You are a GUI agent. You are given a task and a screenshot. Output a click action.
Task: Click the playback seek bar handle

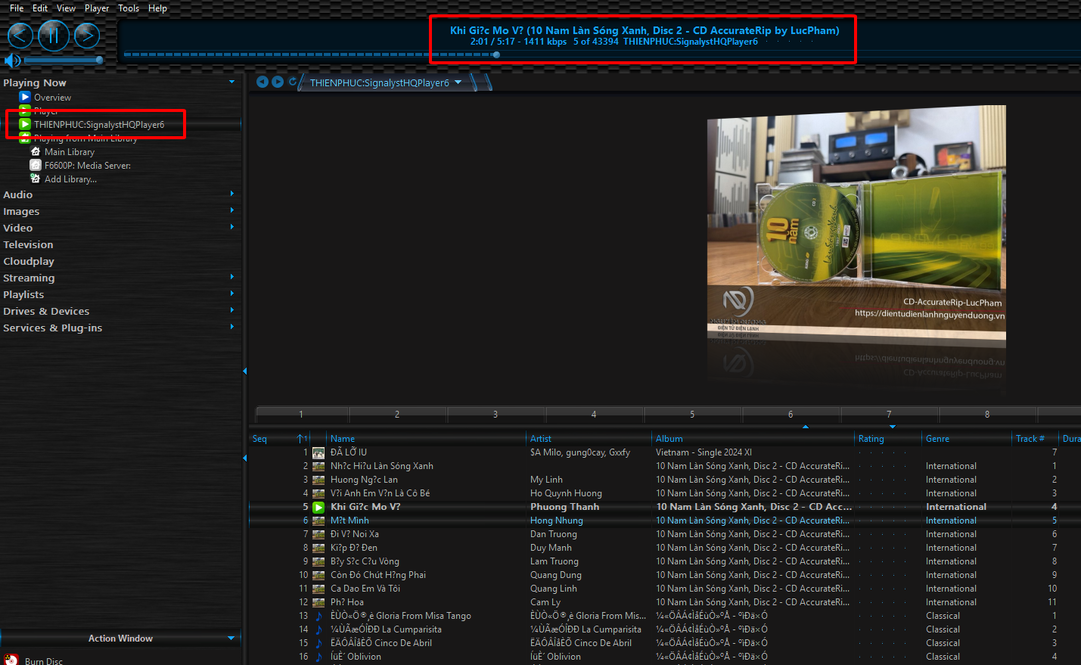click(x=496, y=54)
